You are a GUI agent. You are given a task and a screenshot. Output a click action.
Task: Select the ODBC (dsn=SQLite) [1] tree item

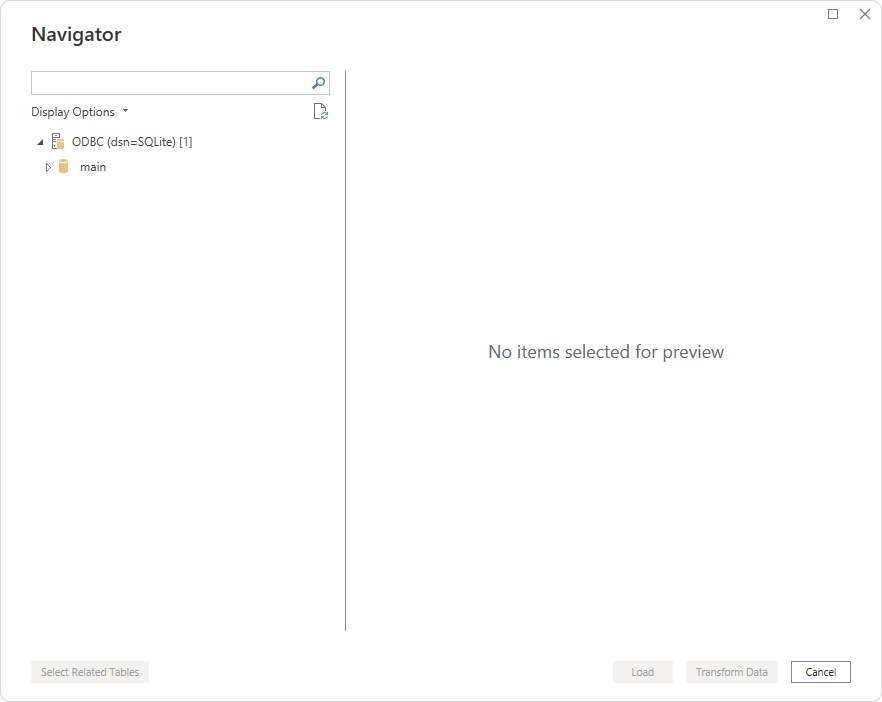(x=132, y=142)
